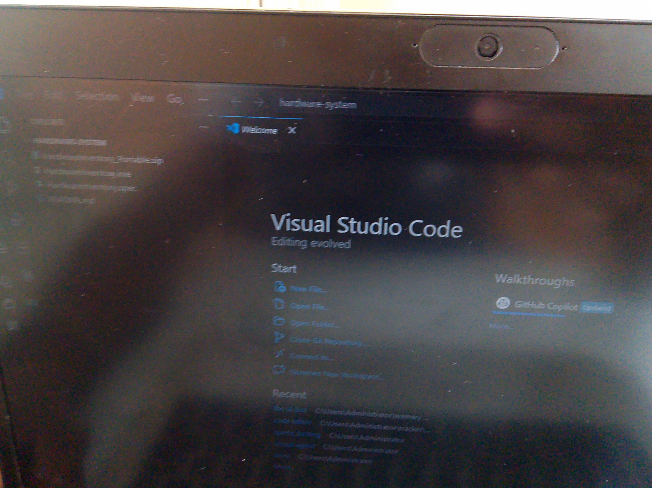Click the Clone Git Repository branch icon
The width and height of the screenshot is (652, 488).
tap(279, 337)
